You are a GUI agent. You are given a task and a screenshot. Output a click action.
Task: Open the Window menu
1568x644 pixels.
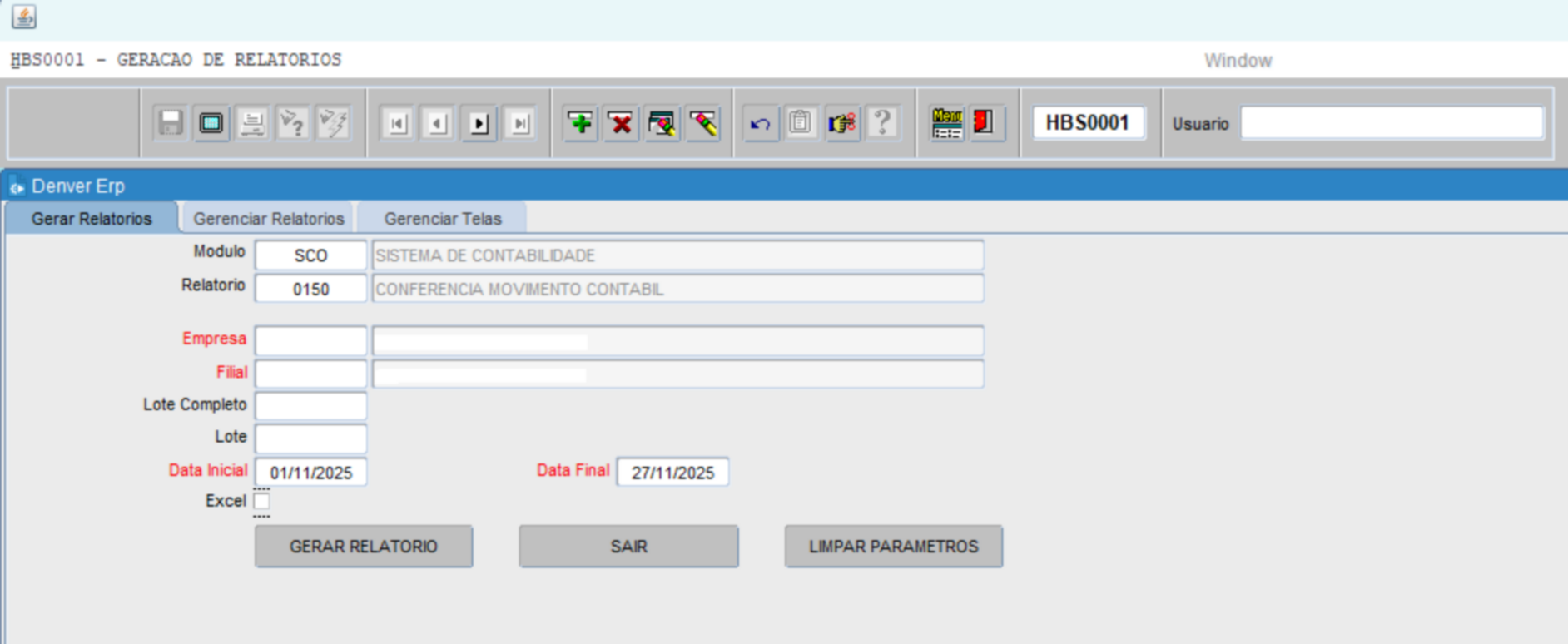point(1238,61)
